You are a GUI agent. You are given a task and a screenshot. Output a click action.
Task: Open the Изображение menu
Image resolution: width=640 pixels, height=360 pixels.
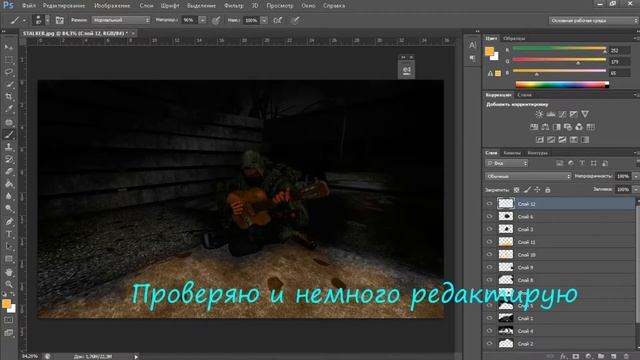(x=112, y=6)
